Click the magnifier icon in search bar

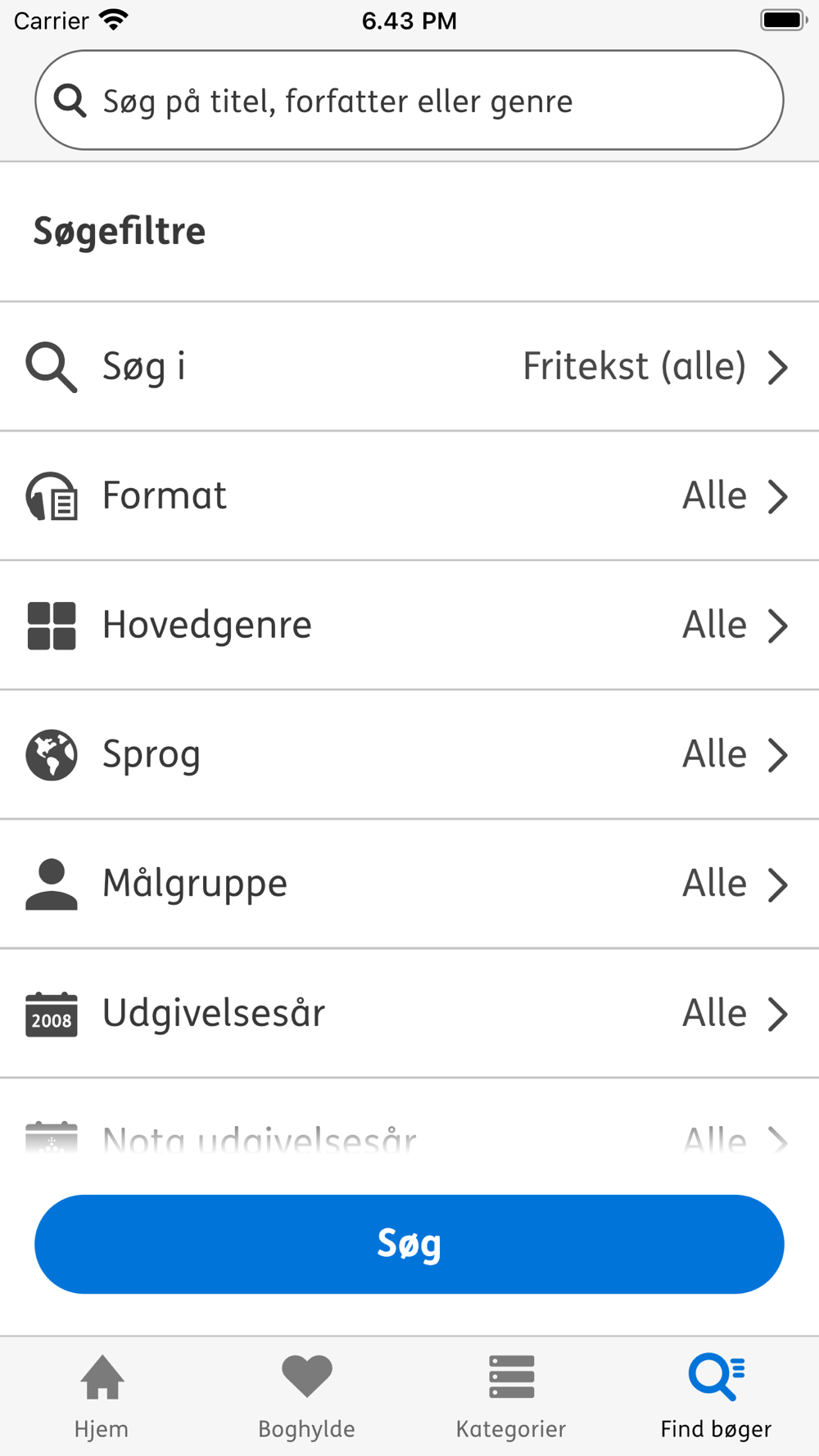point(70,101)
